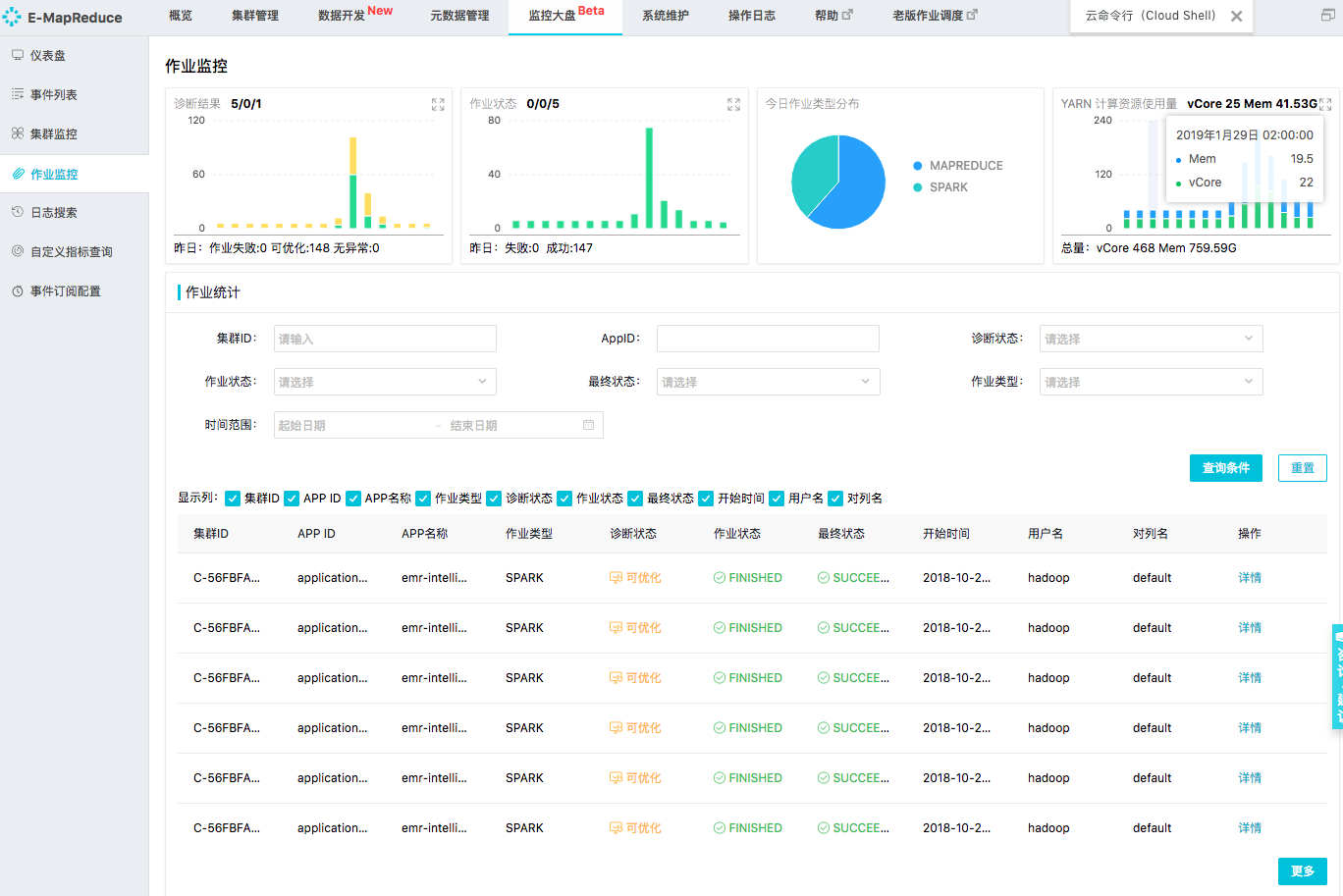Image resolution: width=1343 pixels, height=896 pixels.
Task: Uncheck the APP名称 column checkbox
Action: pos(353,499)
